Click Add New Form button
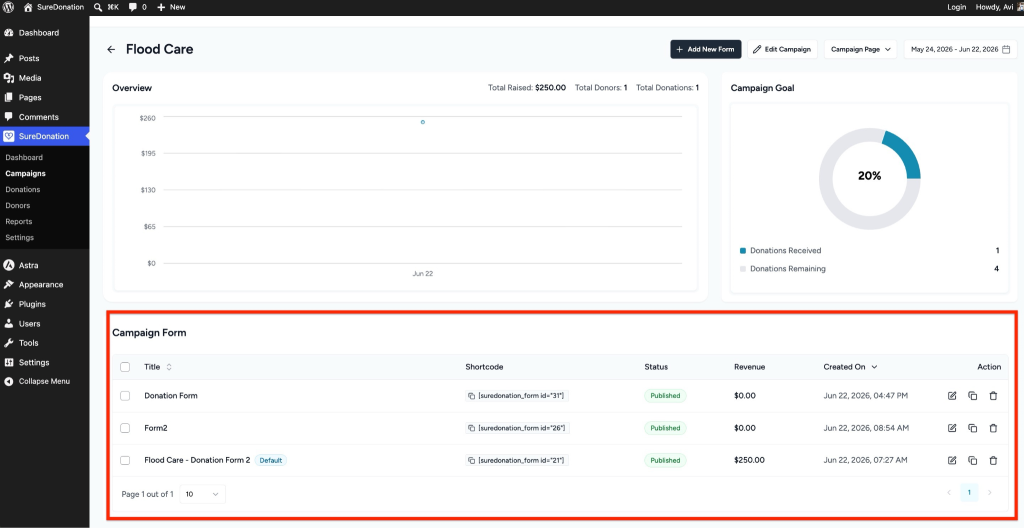The height and width of the screenshot is (528, 1024). [705, 49]
